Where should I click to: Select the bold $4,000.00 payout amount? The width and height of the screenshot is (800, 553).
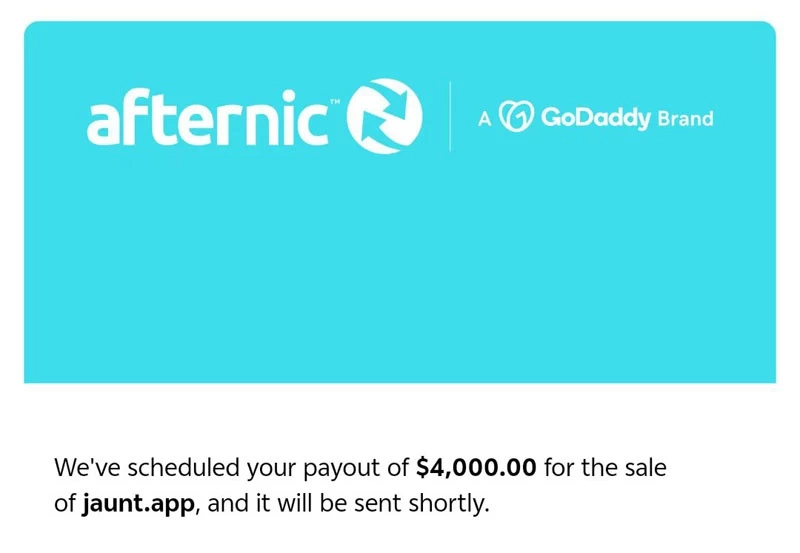tap(476, 468)
